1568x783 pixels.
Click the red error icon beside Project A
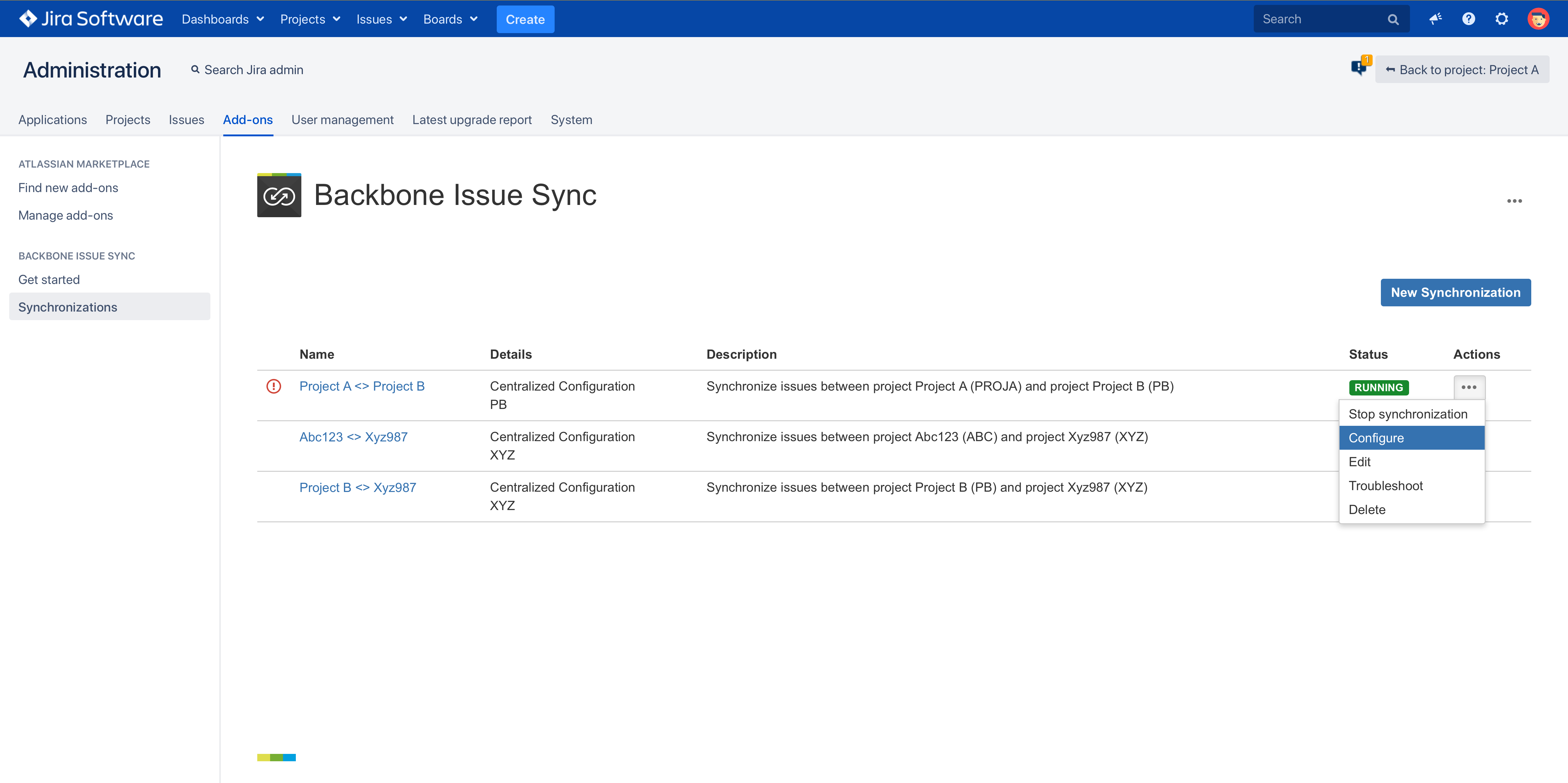(x=274, y=386)
